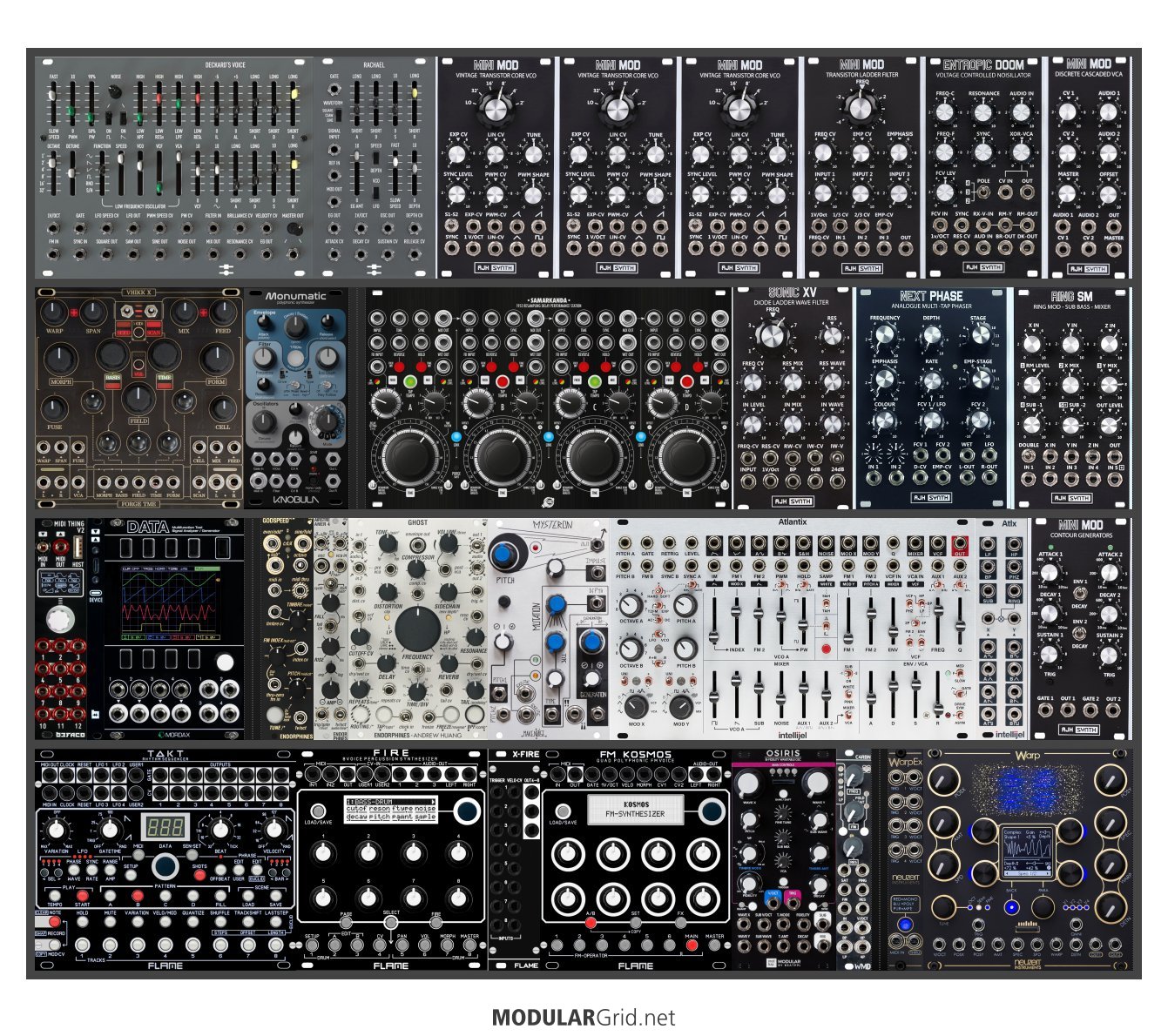Click ATTACK 1 knob on Contour Generators
The image size is (1168, 1036).
tap(1049, 573)
